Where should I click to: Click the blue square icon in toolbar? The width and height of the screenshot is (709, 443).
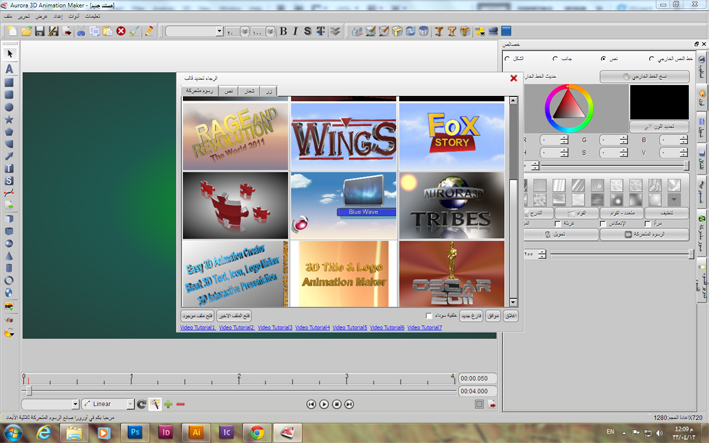point(506,31)
